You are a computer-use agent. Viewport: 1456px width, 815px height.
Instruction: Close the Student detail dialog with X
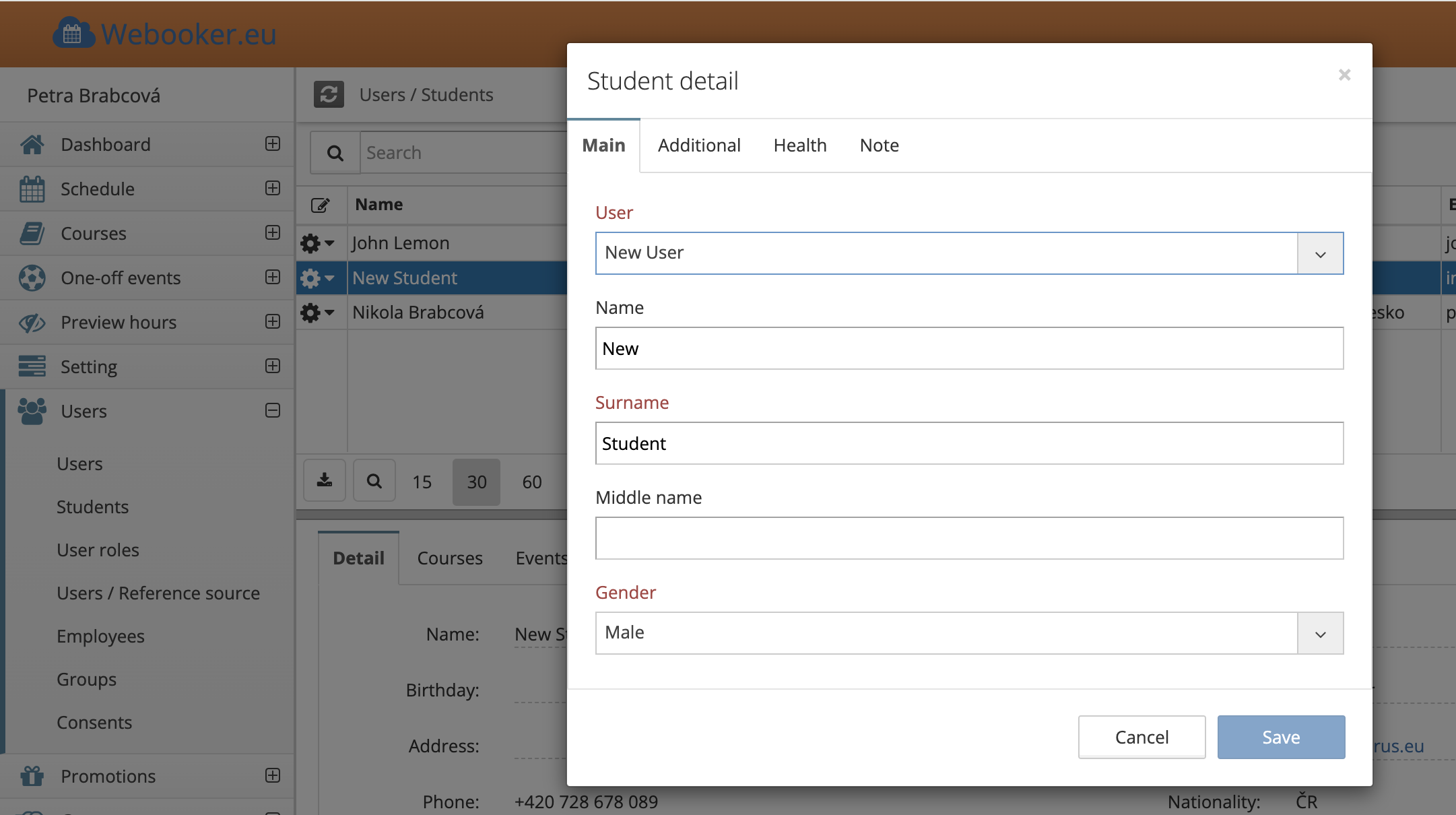(1344, 75)
